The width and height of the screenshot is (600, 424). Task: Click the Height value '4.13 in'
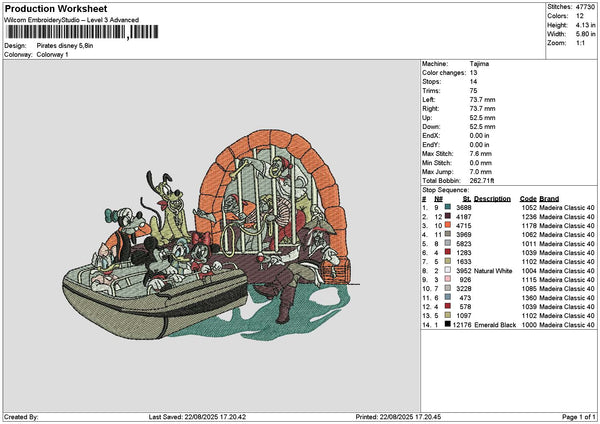[x=585, y=25]
